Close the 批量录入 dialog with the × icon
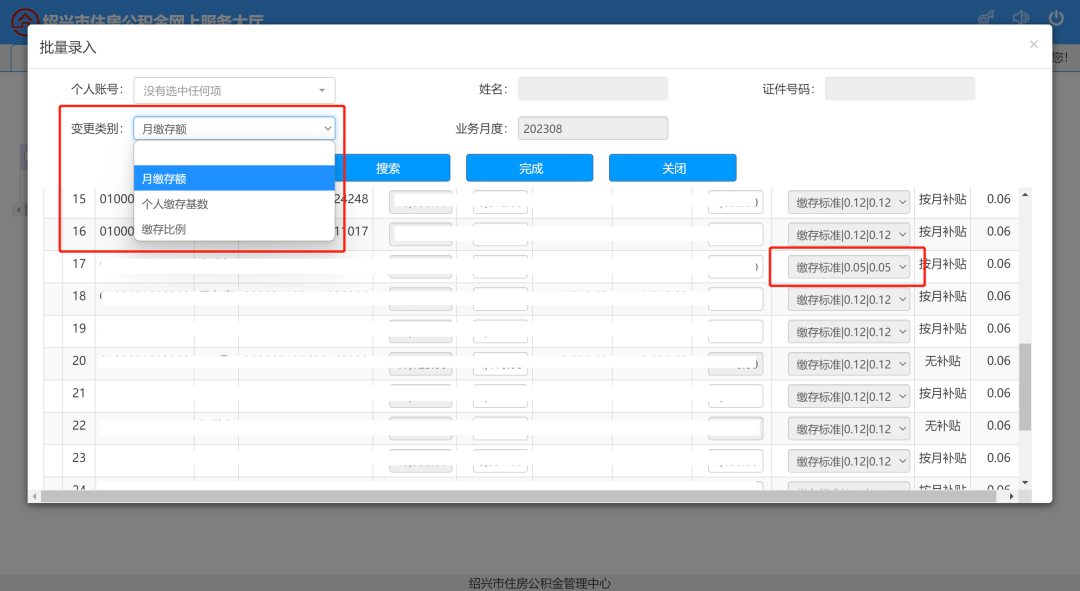 [1033, 44]
